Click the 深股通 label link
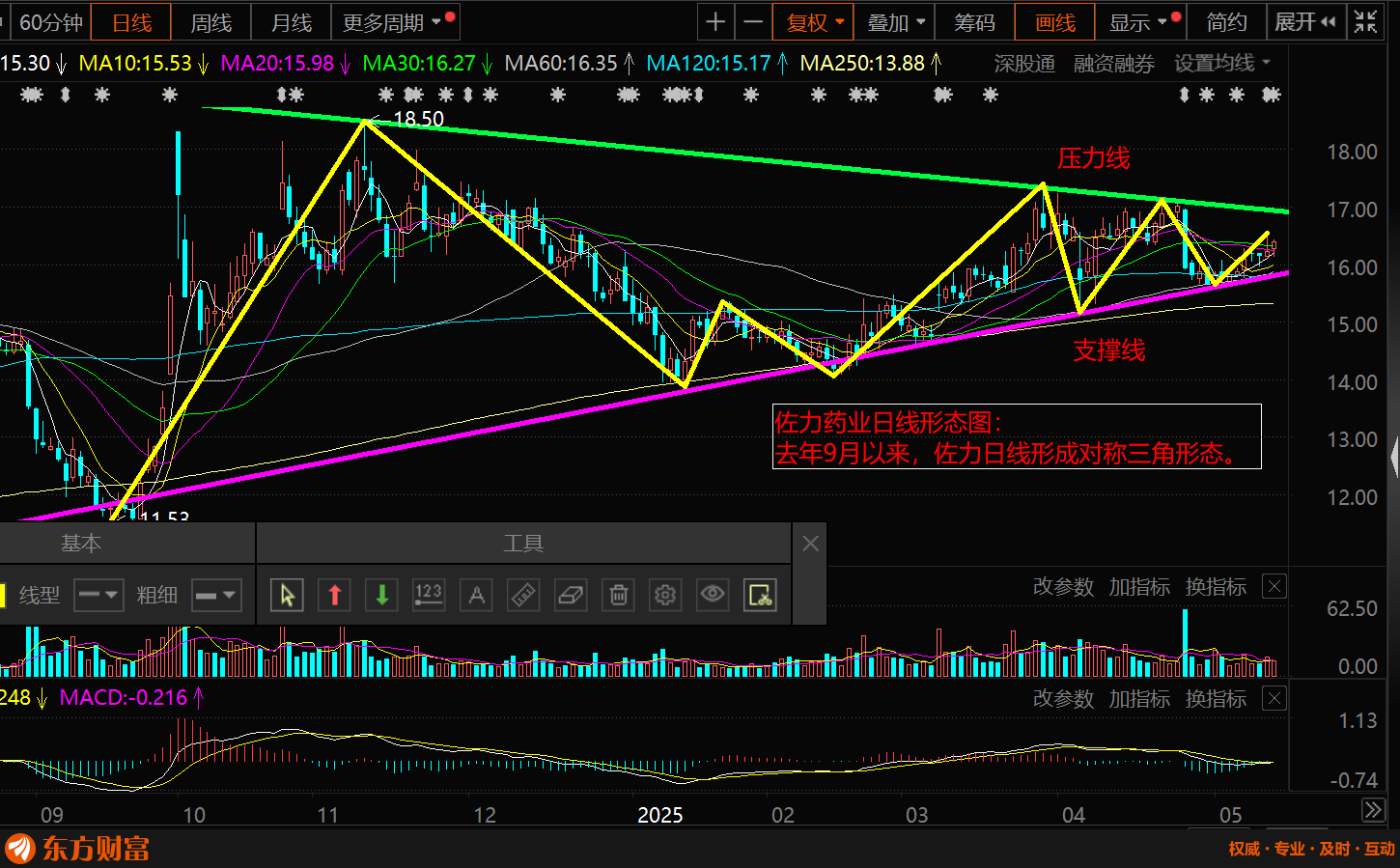The image size is (1400, 868). 1024,64
